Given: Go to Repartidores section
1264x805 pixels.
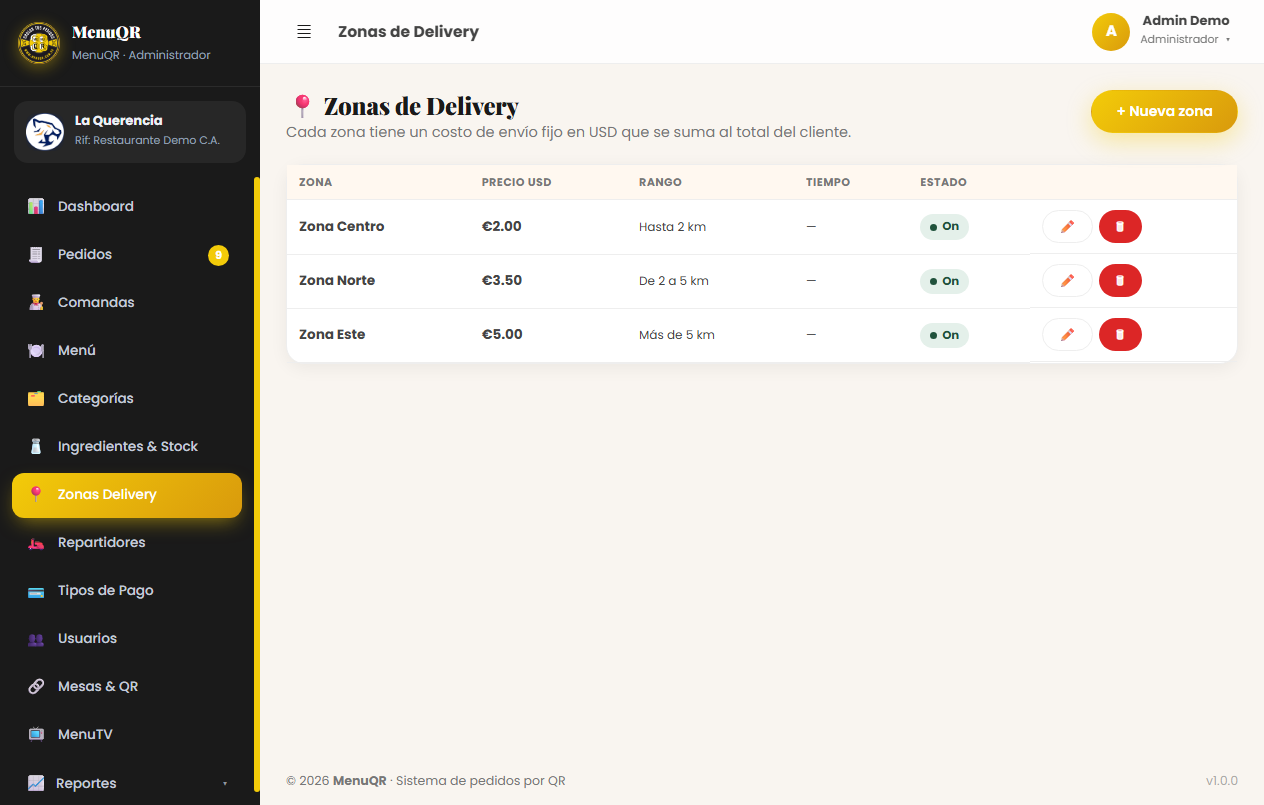Looking at the screenshot, I should (x=127, y=542).
